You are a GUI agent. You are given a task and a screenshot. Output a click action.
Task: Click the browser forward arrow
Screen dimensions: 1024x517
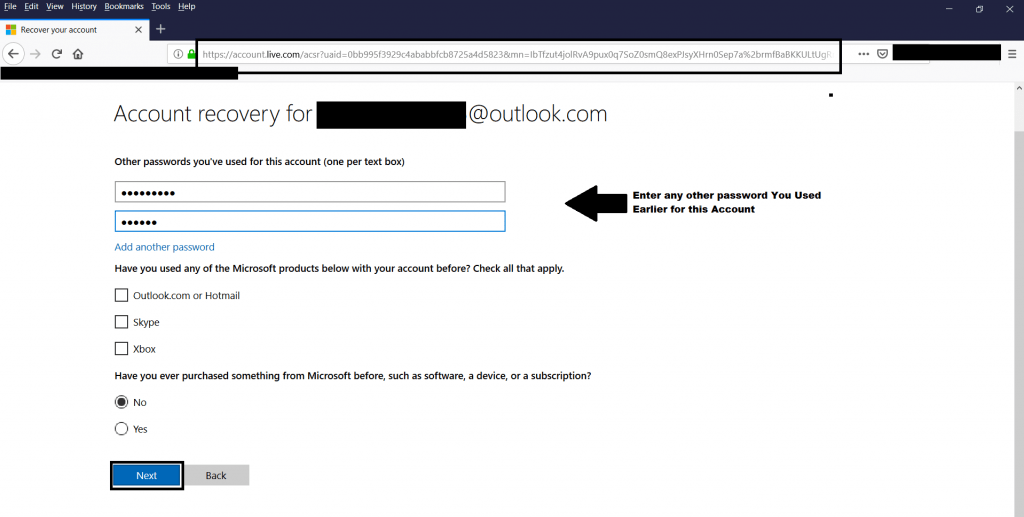35,54
